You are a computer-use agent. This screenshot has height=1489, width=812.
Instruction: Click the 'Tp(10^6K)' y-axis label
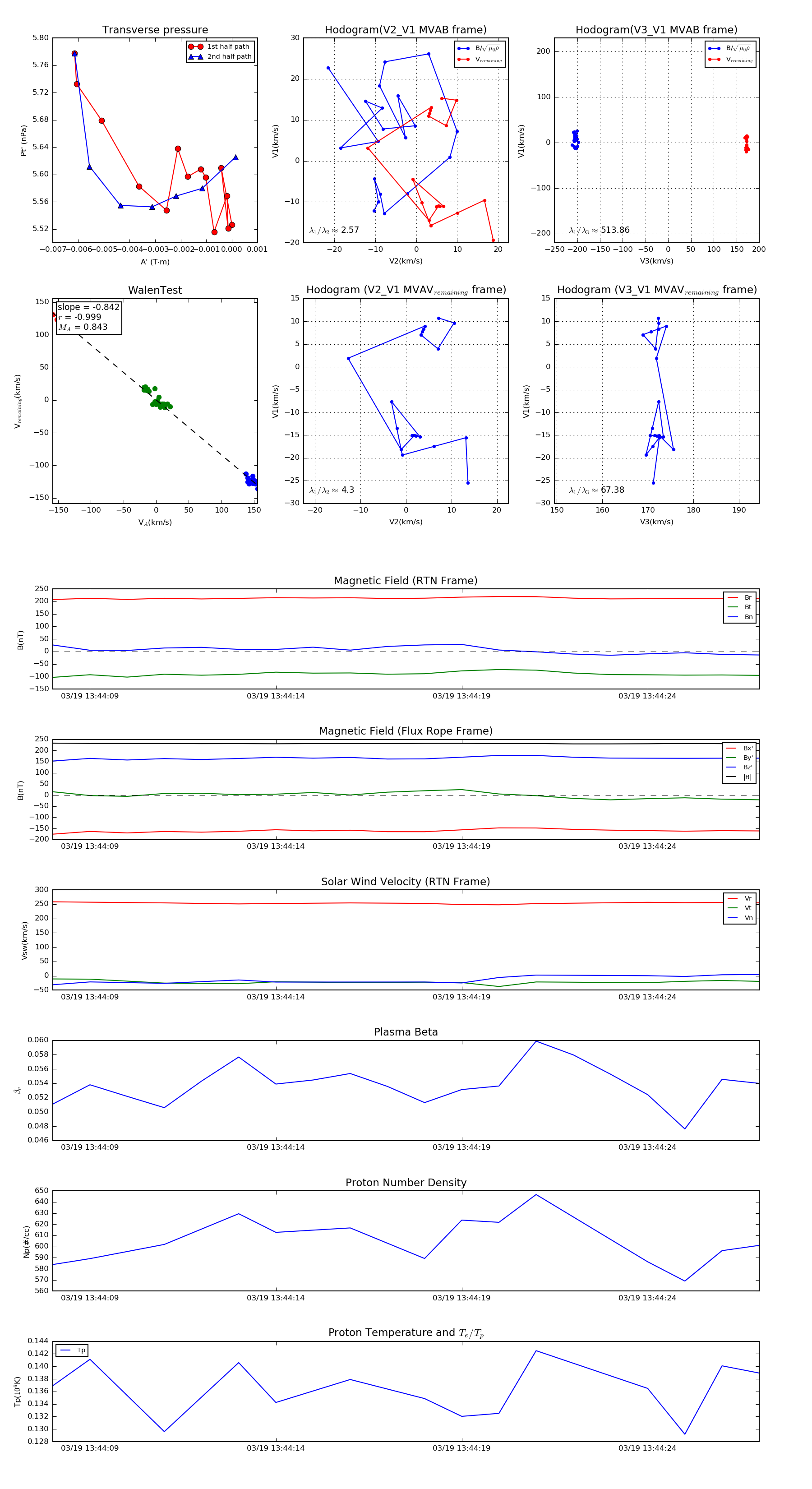pos(17,1392)
